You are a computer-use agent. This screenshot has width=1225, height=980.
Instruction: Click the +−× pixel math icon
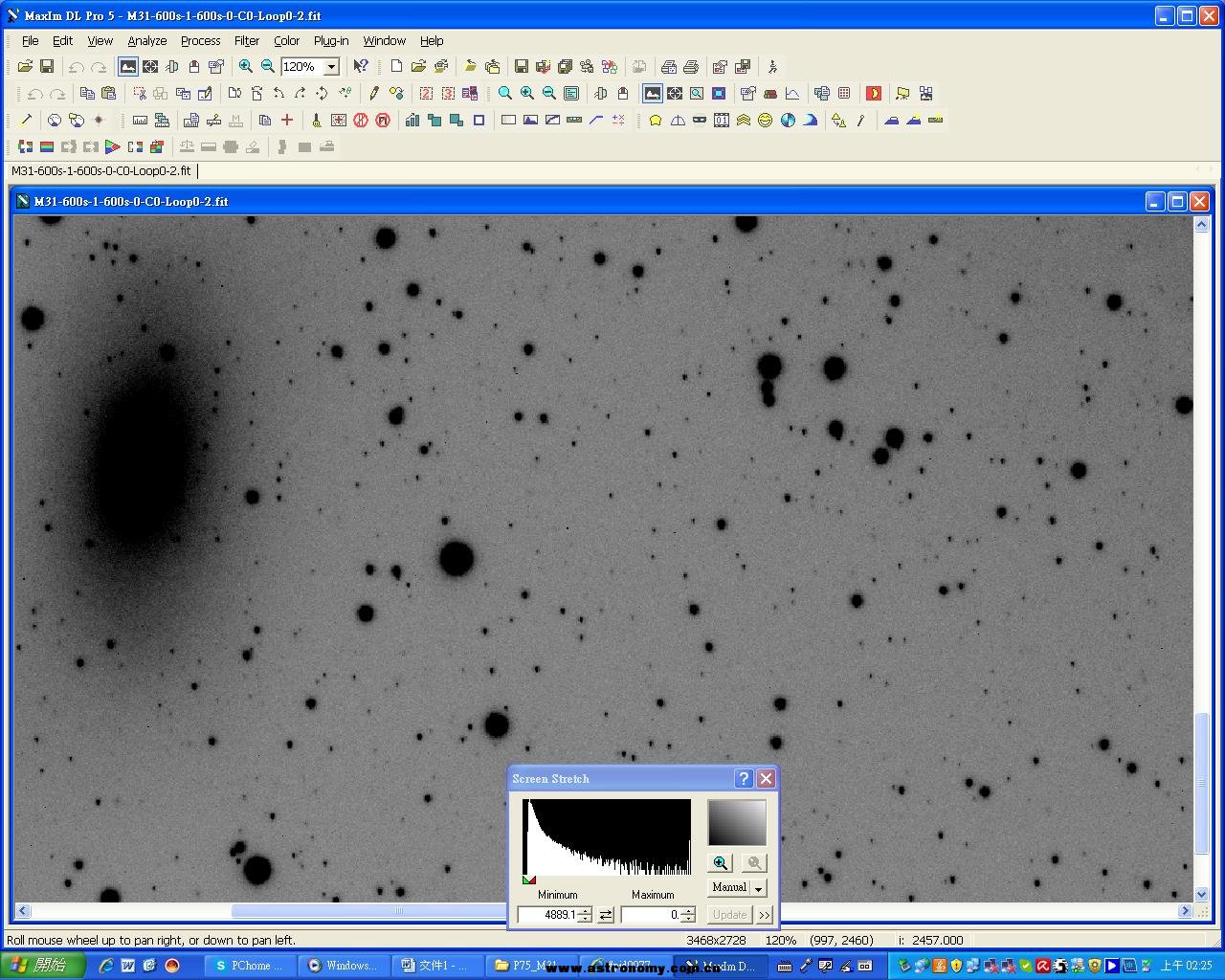pyautogui.click(x=618, y=120)
